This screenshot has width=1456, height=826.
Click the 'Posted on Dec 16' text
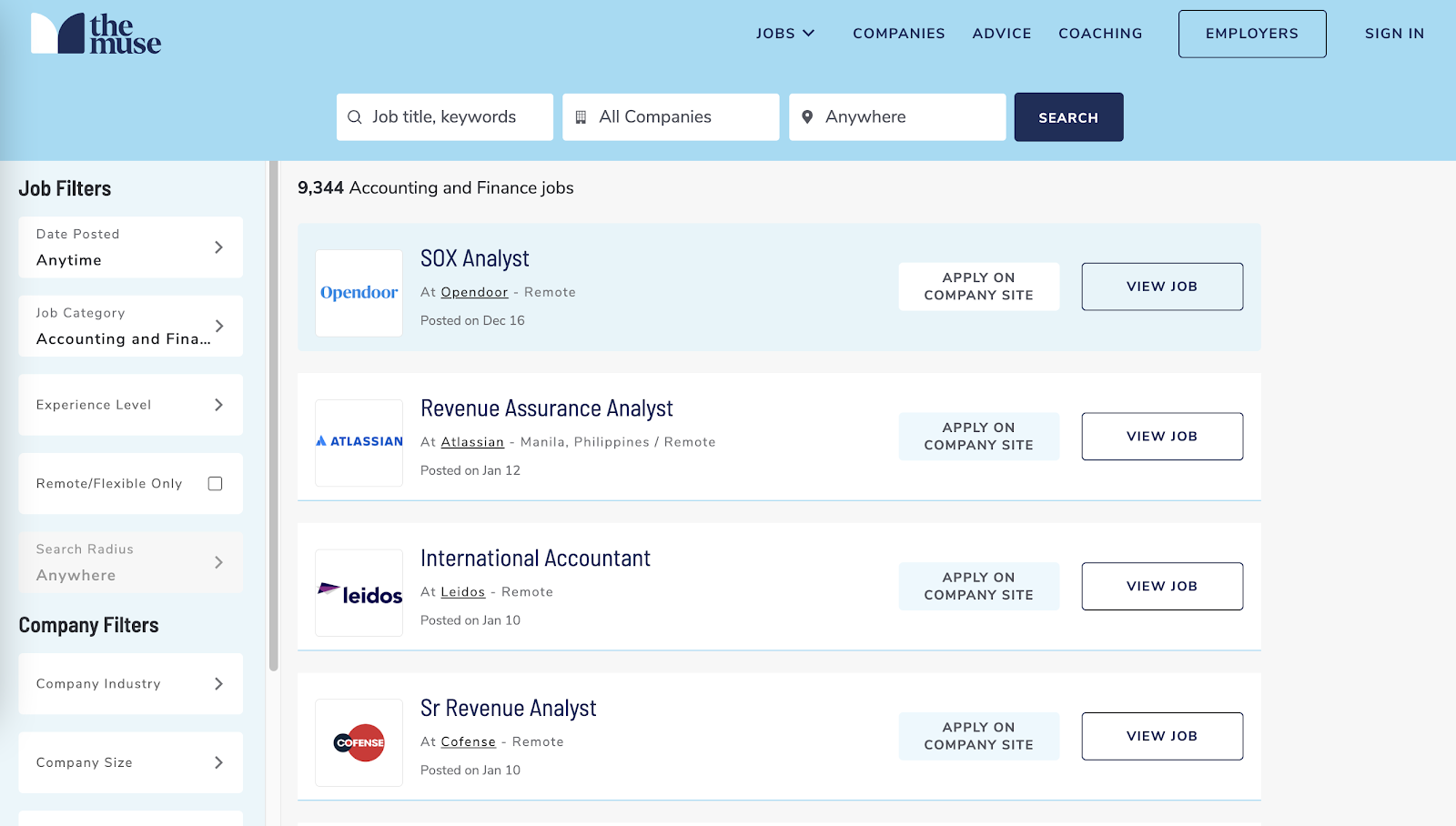pyautogui.click(x=472, y=321)
